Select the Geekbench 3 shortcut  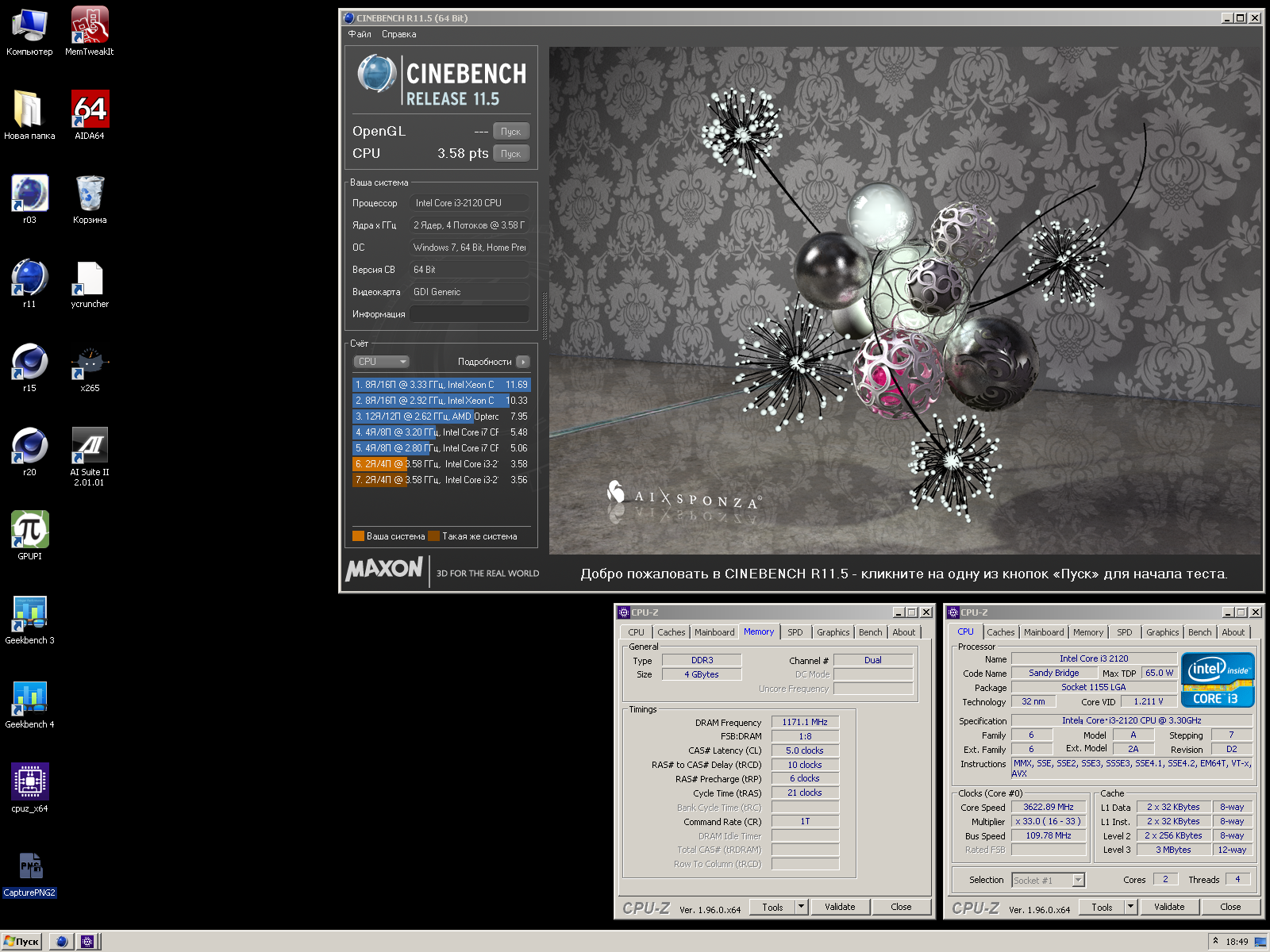click(29, 620)
